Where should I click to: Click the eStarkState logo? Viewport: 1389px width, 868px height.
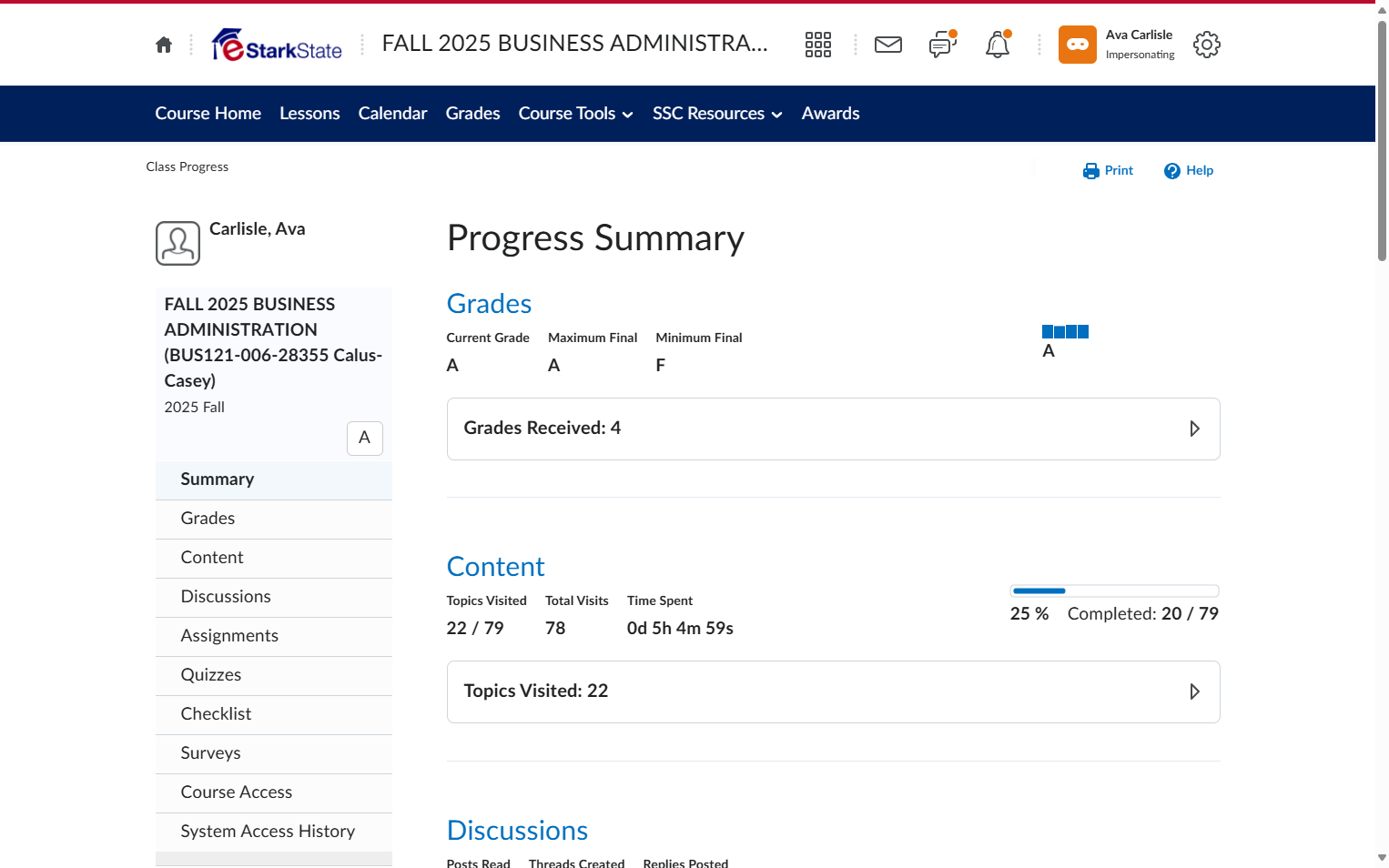pos(277,45)
